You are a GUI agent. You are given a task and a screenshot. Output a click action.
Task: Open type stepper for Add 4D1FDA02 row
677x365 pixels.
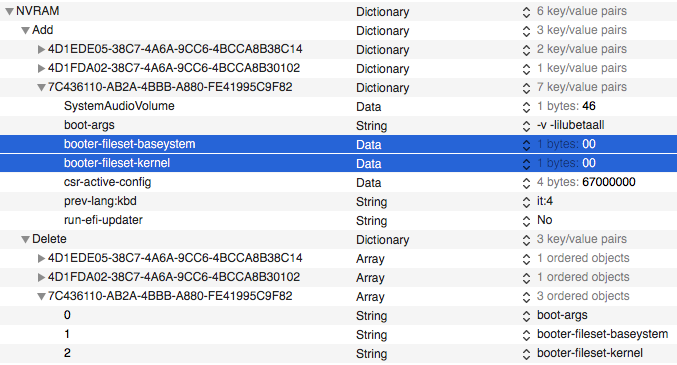526,69
